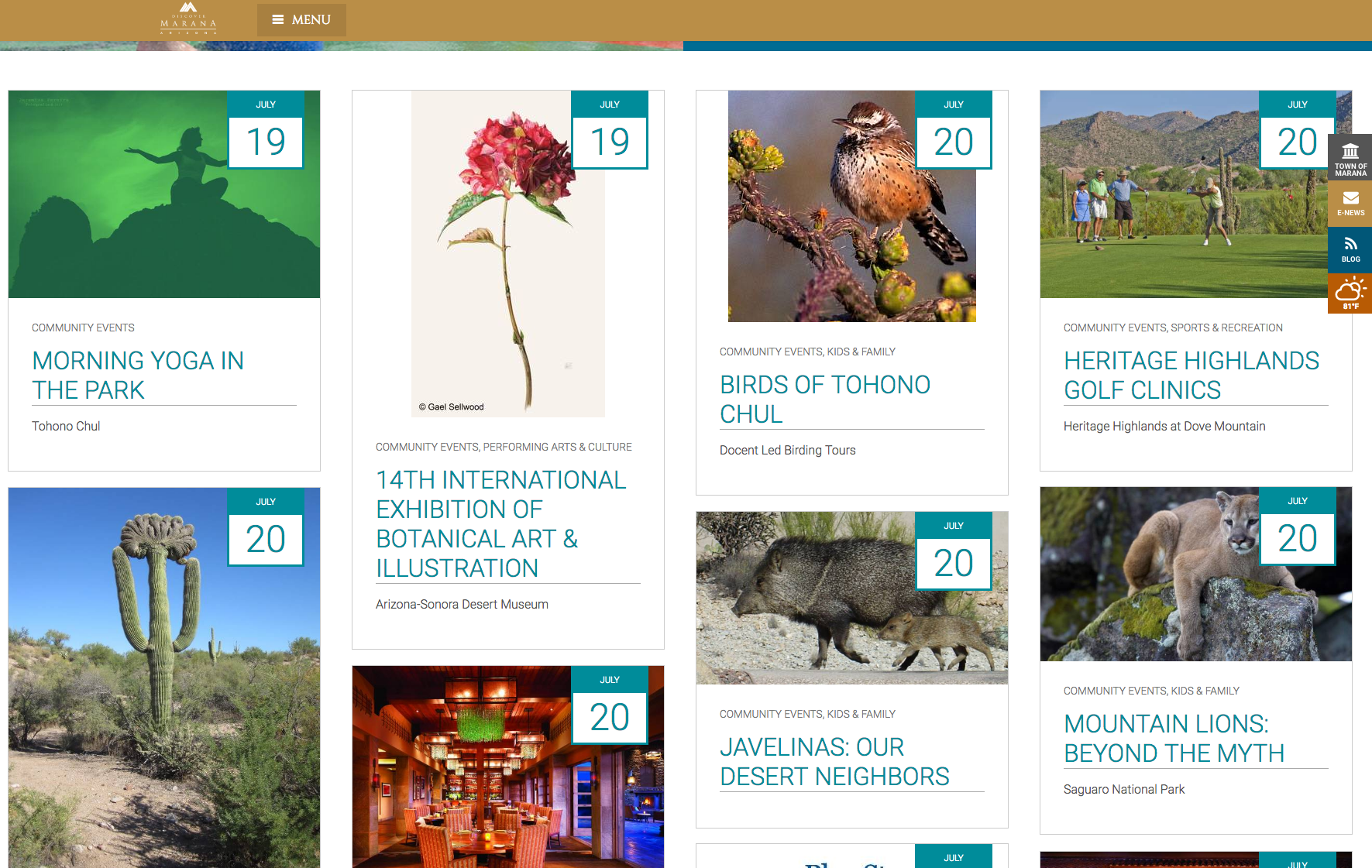Viewport: 1372px width, 868px height.
Task: Click Docent Led Birding Tours text
Action: pyautogui.click(x=788, y=451)
